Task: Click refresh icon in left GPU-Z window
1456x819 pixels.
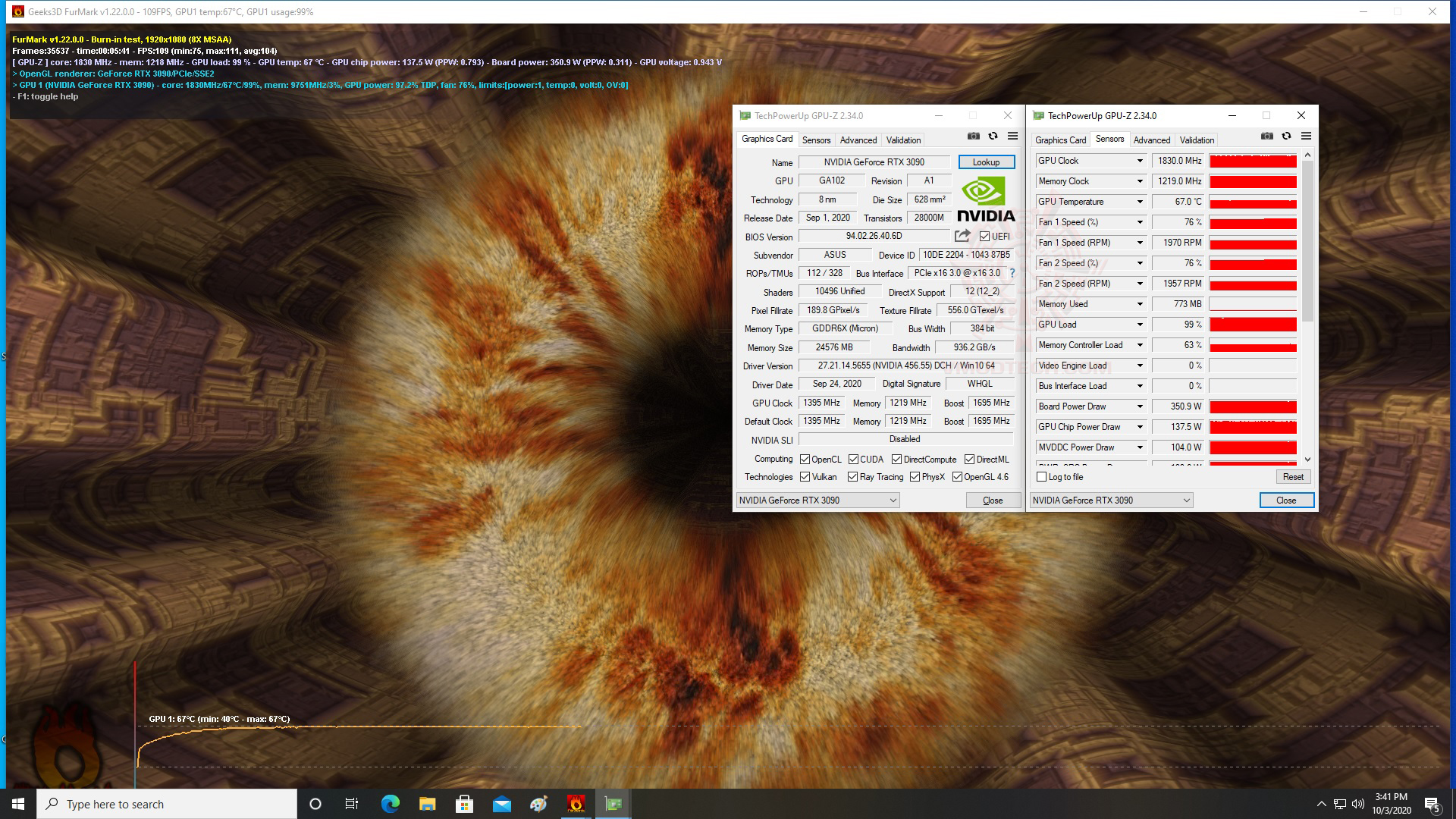Action: [x=993, y=136]
